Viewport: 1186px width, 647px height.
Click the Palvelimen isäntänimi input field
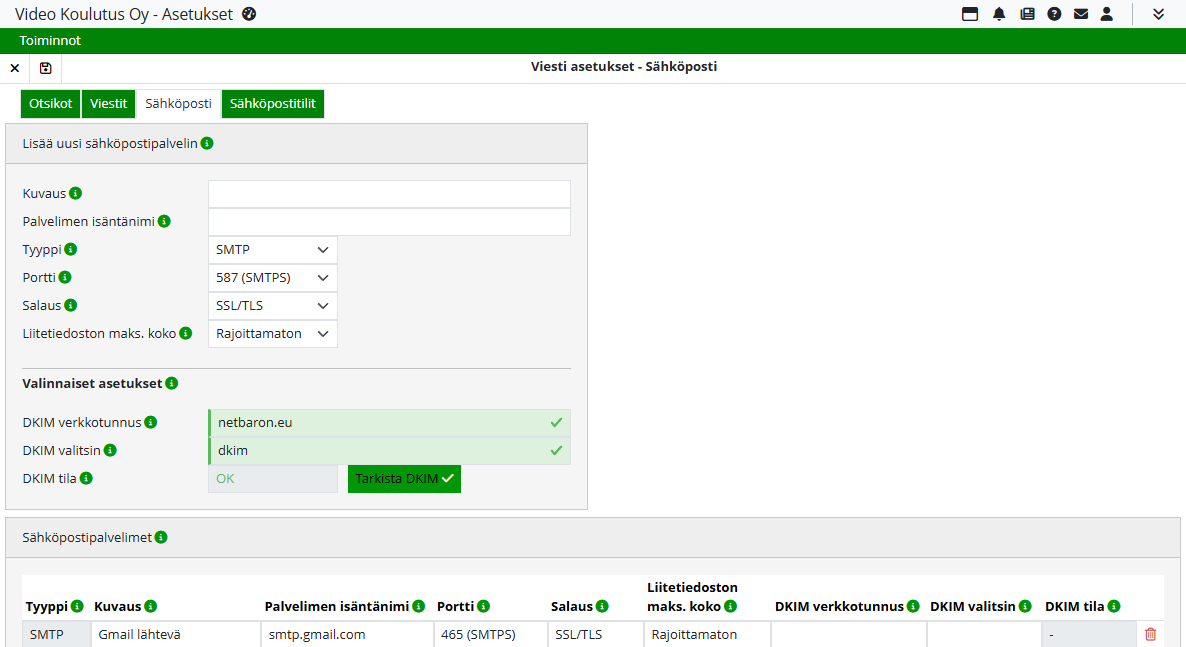[389, 222]
